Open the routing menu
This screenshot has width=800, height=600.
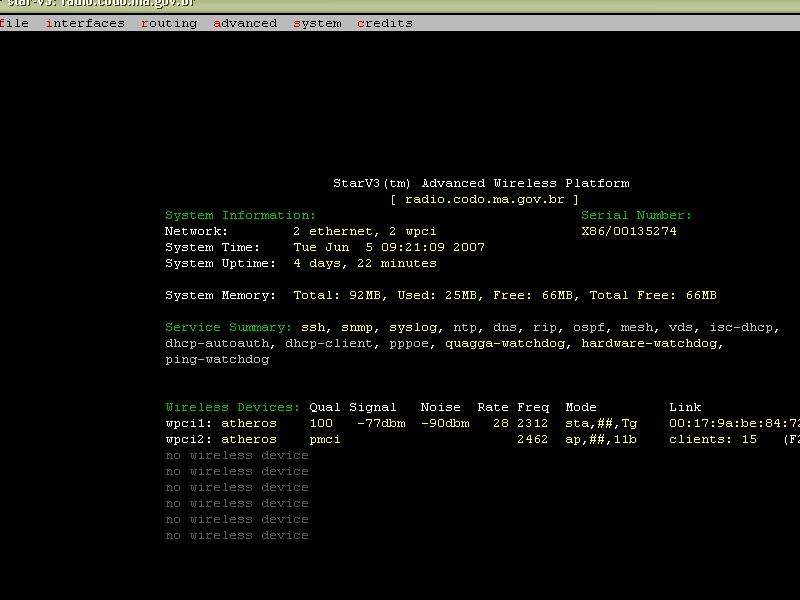(169, 23)
